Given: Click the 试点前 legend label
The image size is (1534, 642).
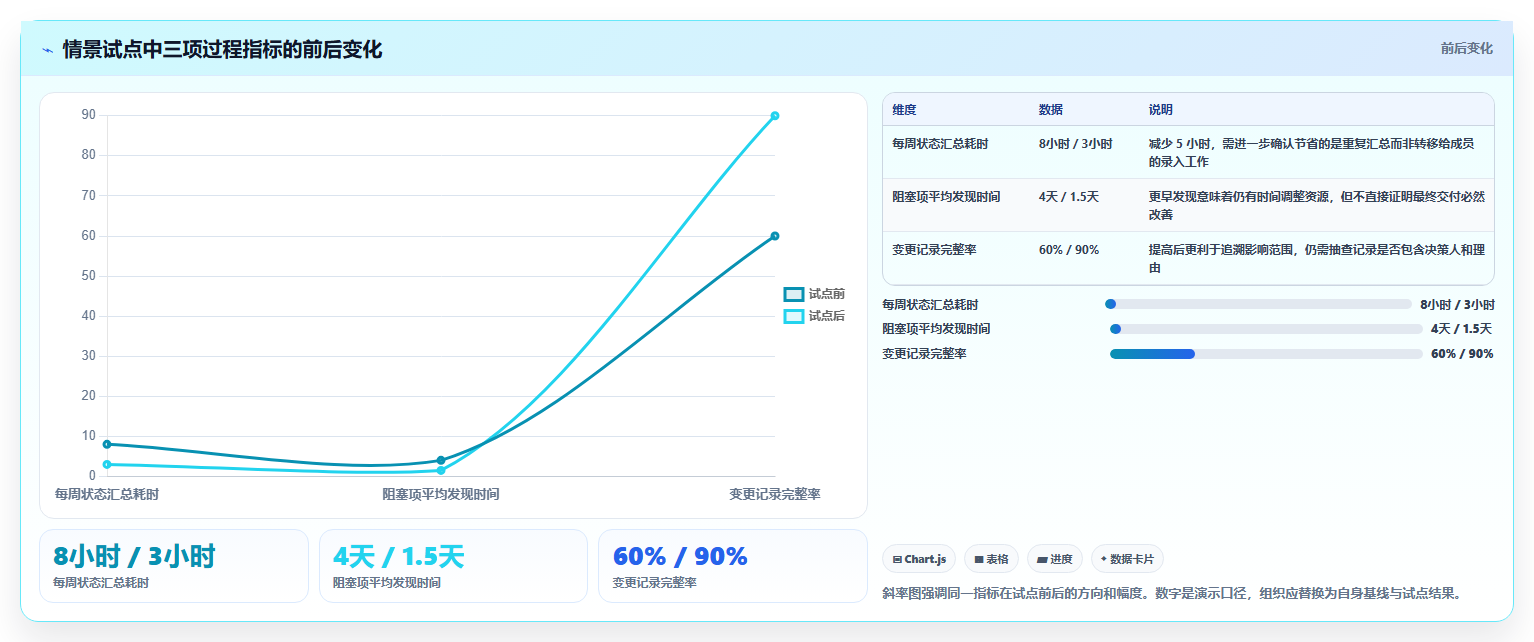Looking at the screenshot, I should (827, 294).
